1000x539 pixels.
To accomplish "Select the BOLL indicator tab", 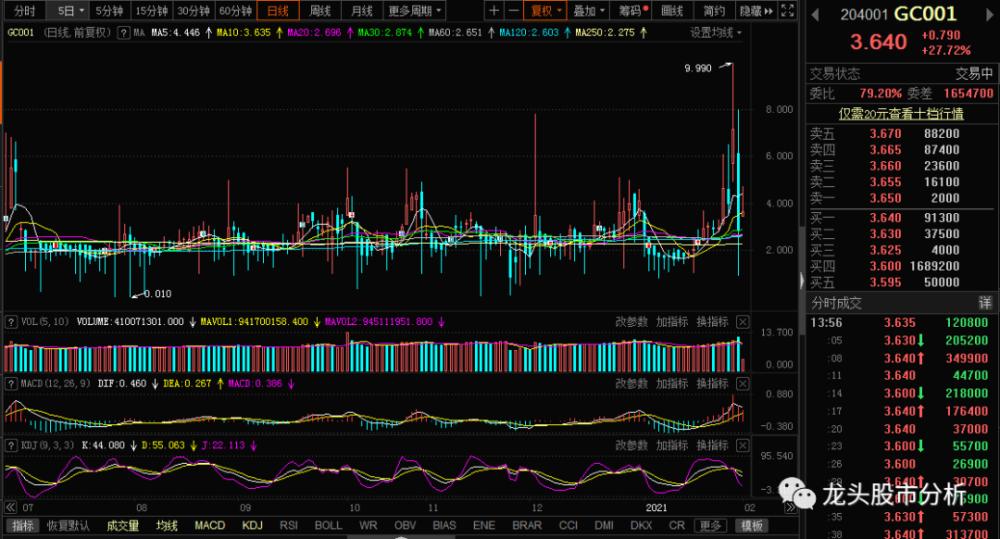I will point(328,526).
